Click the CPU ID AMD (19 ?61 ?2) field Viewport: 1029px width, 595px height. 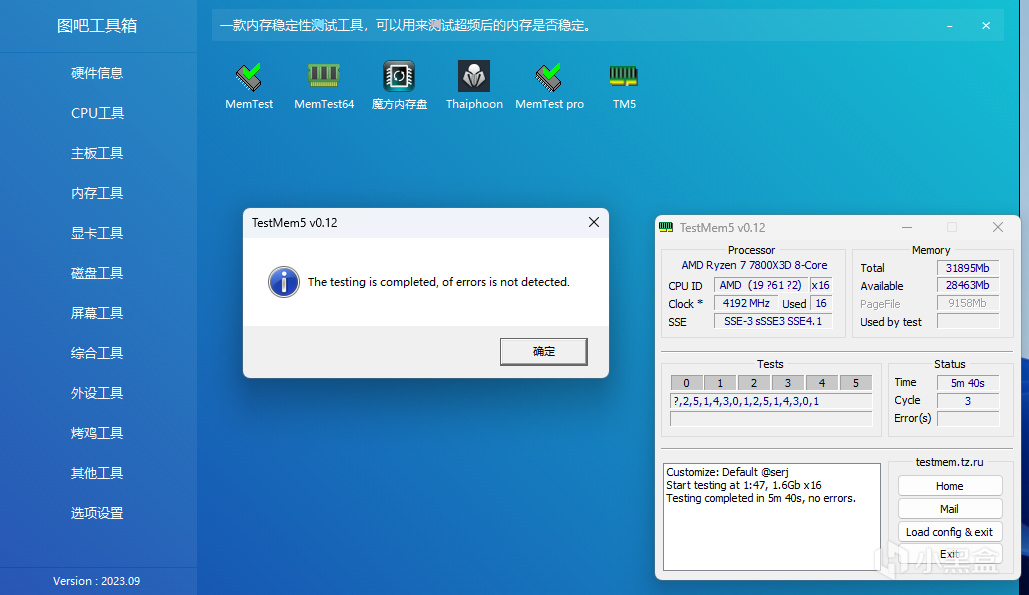coord(761,285)
